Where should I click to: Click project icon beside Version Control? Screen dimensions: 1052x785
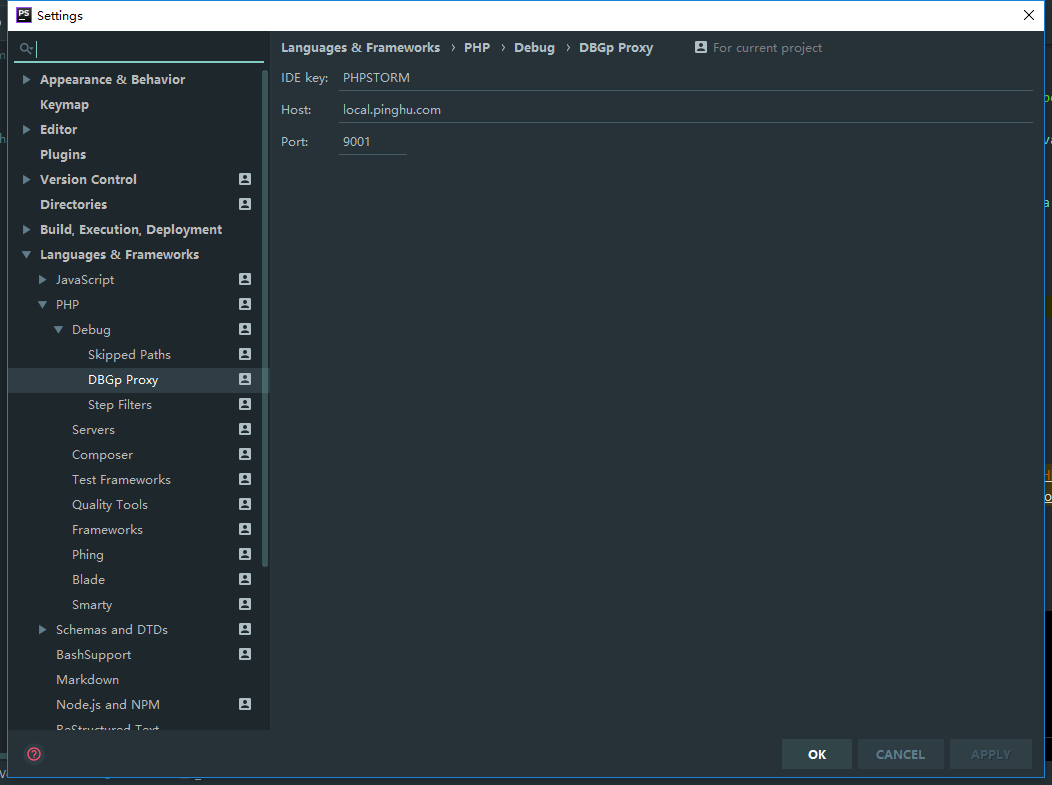[x=245, y=179]
